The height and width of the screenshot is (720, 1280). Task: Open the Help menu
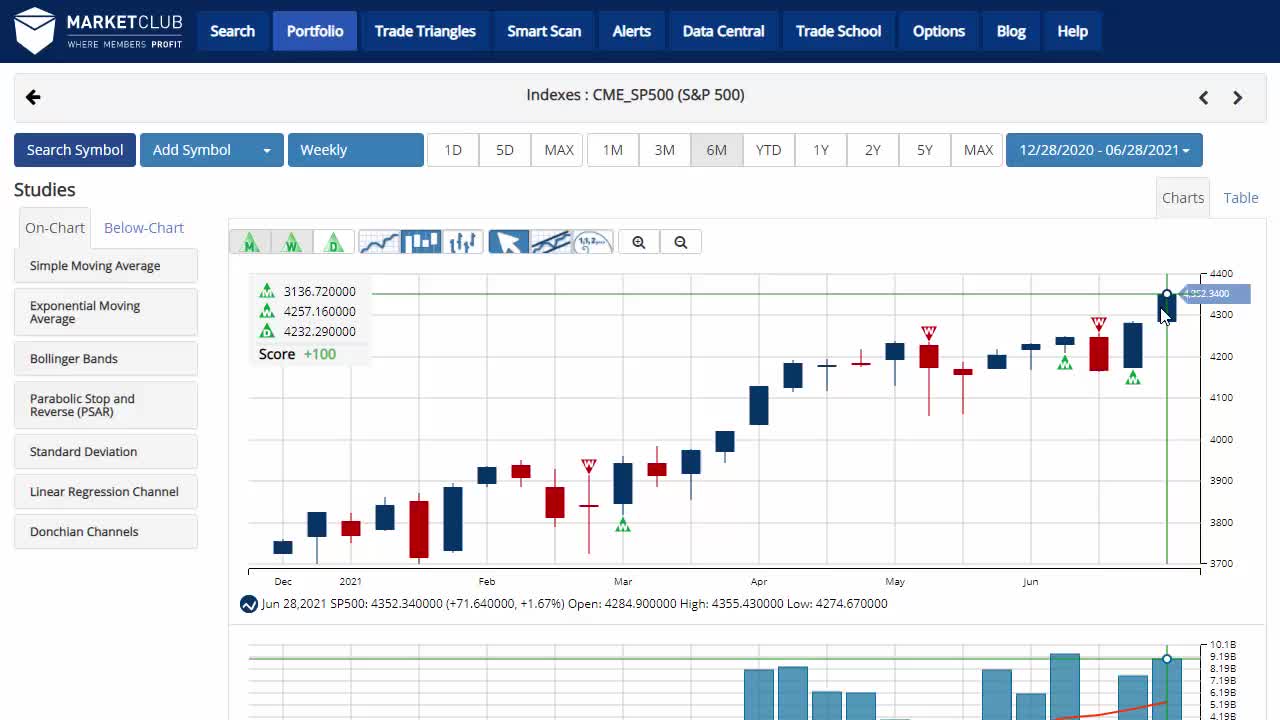point(1073,31)
